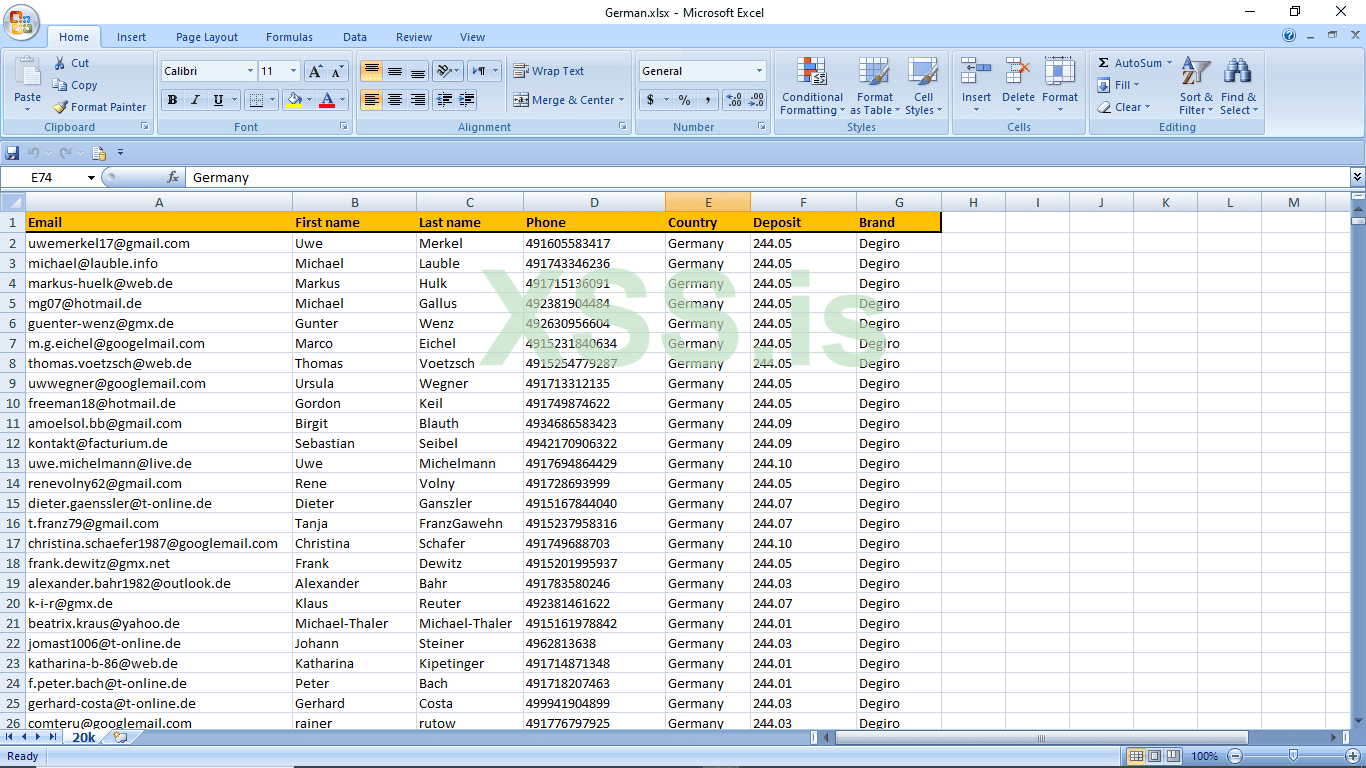Open Conditional Formatting
Viewport: 1366px width, 768px height.
(x=812, y=87)
